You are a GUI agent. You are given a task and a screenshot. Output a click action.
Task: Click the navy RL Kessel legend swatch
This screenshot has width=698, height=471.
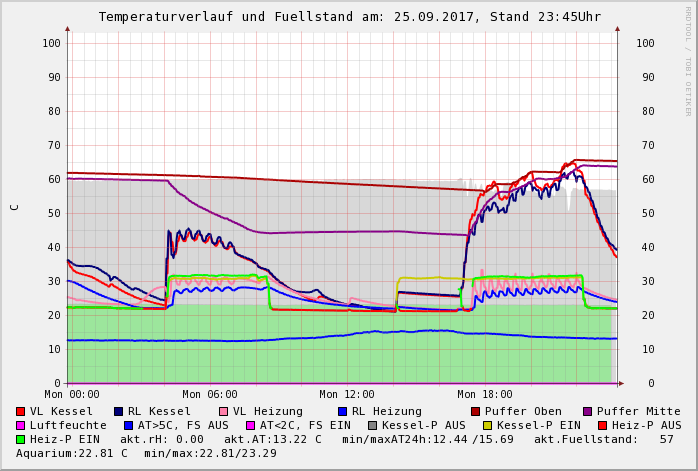[119, 411]
